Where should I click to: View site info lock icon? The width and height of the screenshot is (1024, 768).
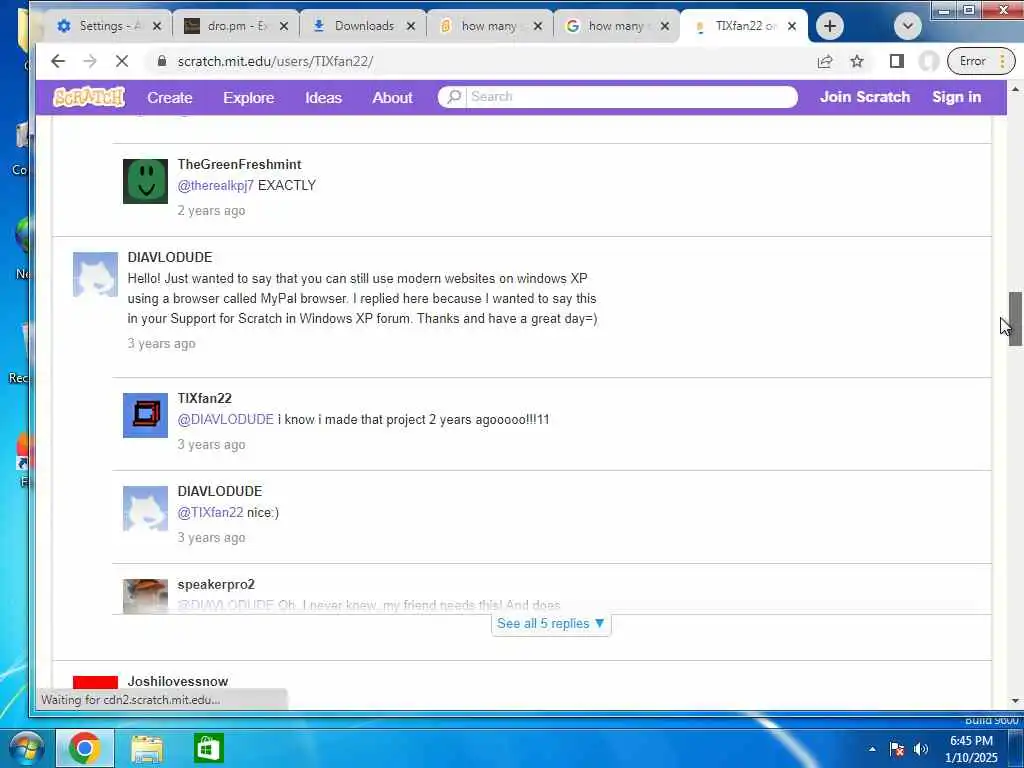161,61
